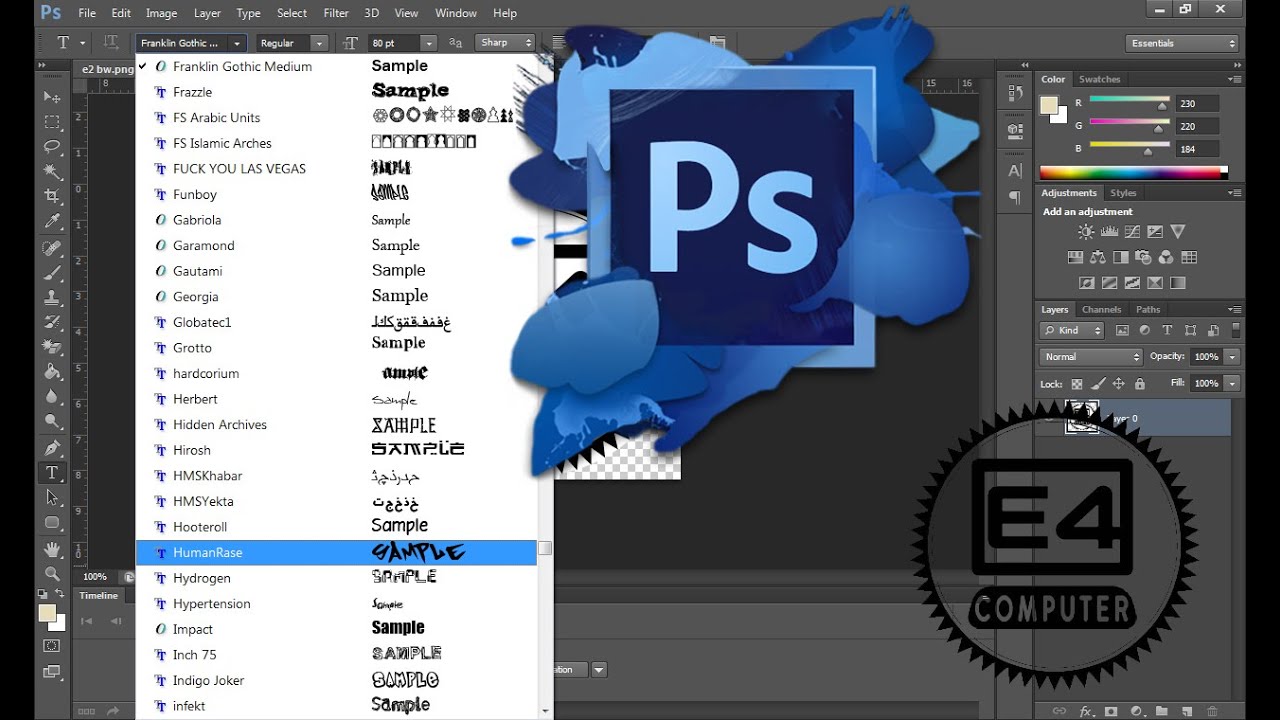Select the Path Selection tool
This screenshot has width=1280, height=720.
[52, 497]
